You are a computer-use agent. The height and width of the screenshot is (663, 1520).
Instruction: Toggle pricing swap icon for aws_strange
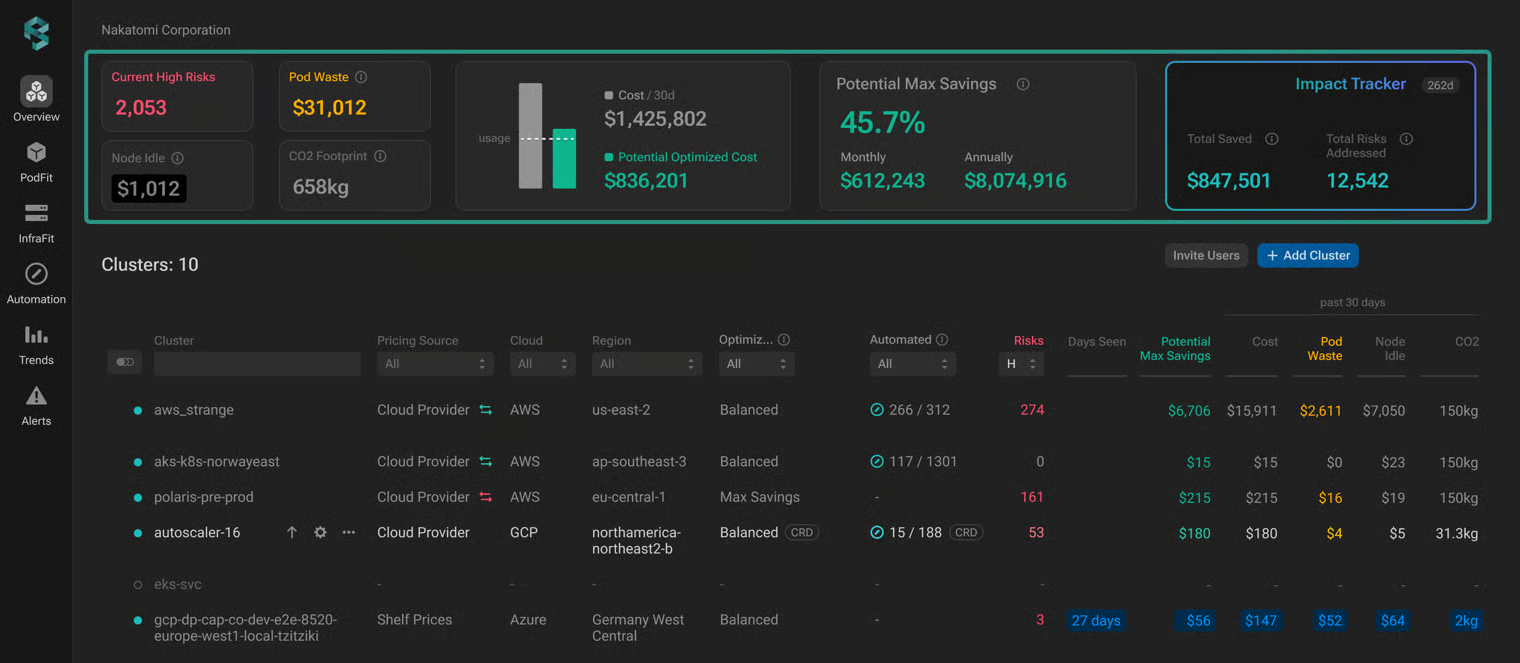coord(486,410)
